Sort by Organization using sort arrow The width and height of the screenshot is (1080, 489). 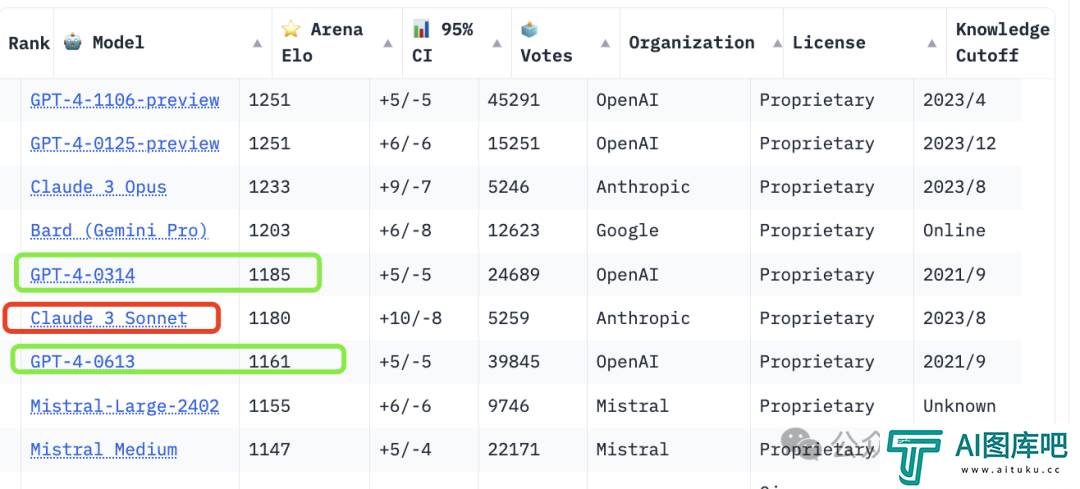point(777,43)
